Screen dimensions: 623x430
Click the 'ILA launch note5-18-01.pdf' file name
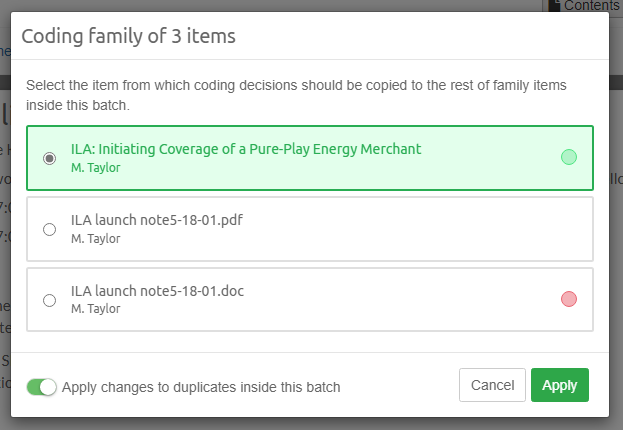158,220
